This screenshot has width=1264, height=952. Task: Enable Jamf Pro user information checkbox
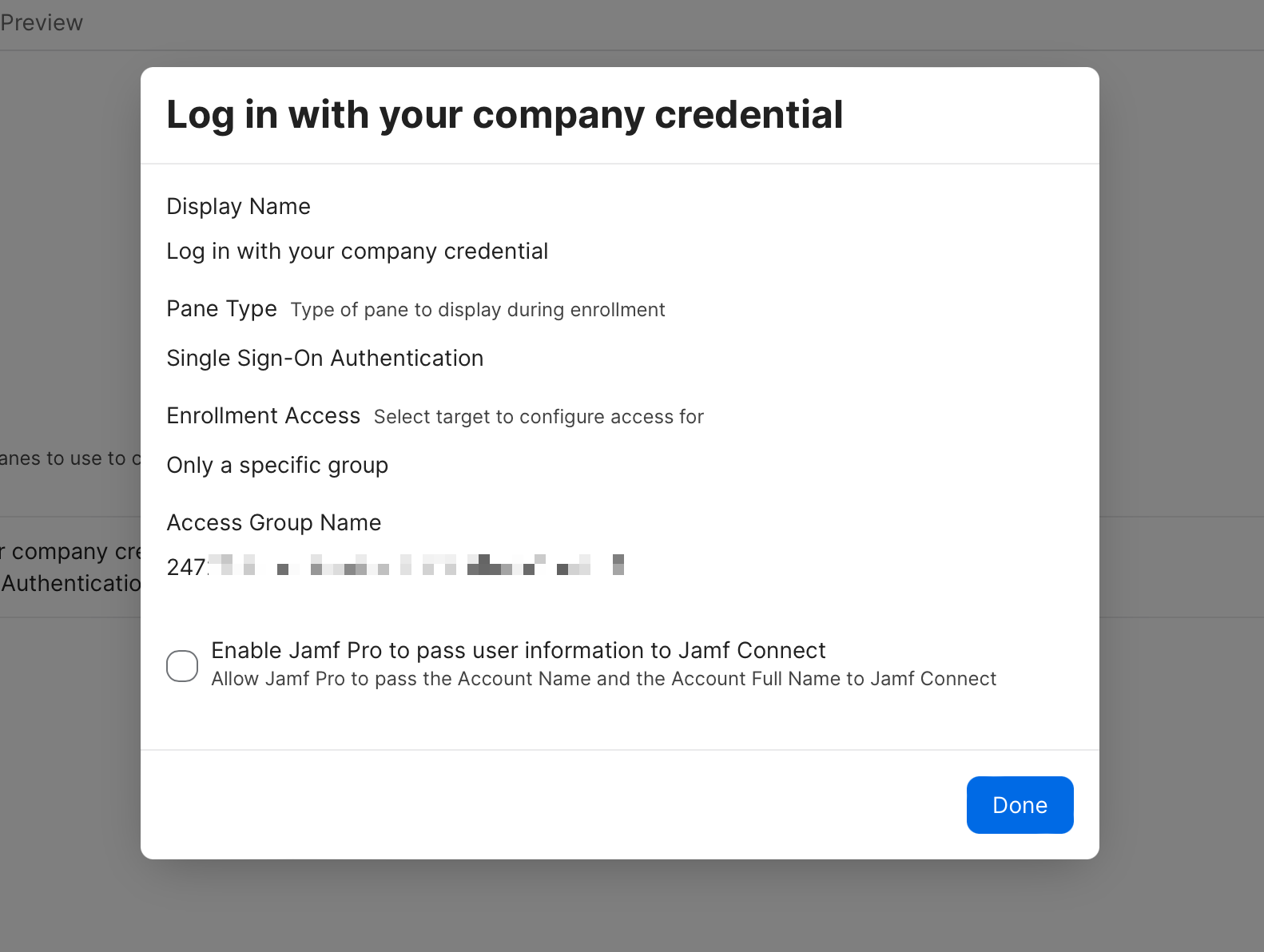182,665
